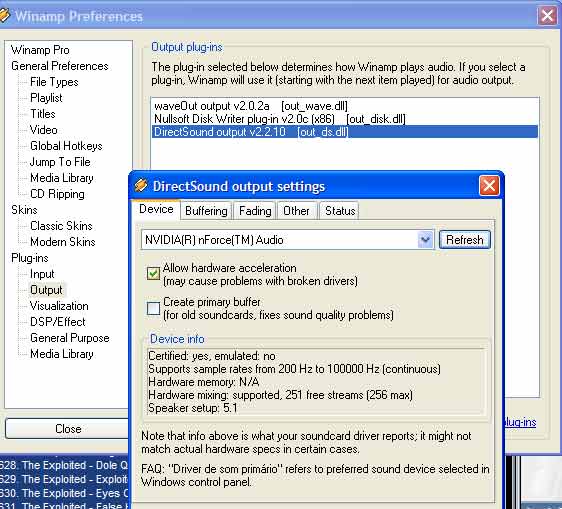Viewport: 562px width, 509px height.
Task: Open File Types preferences
Action: tap(54, 82)
